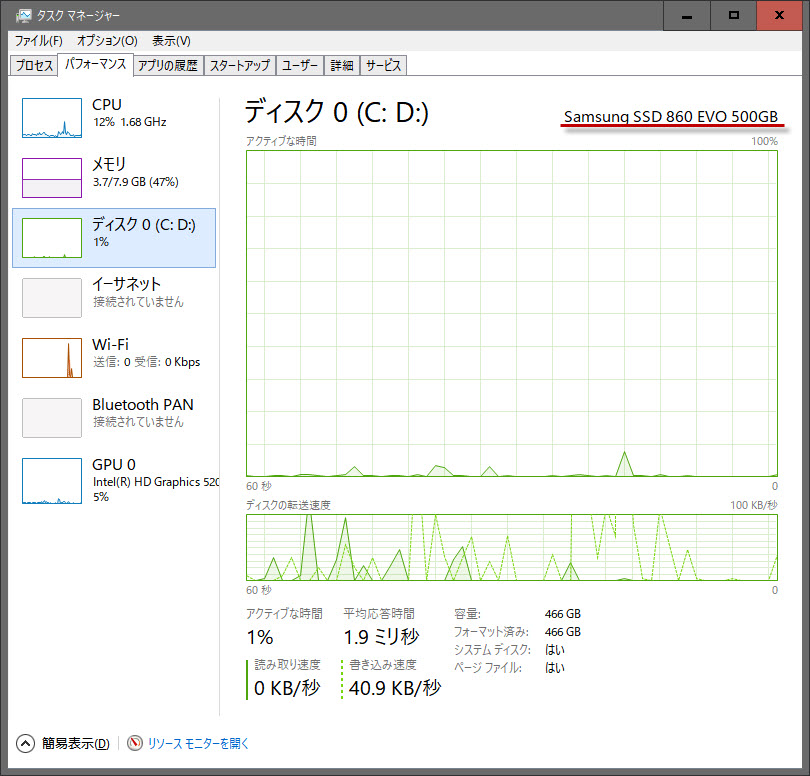
Task: Open リソース モニターを開く link
Action: tap(198, 743)
